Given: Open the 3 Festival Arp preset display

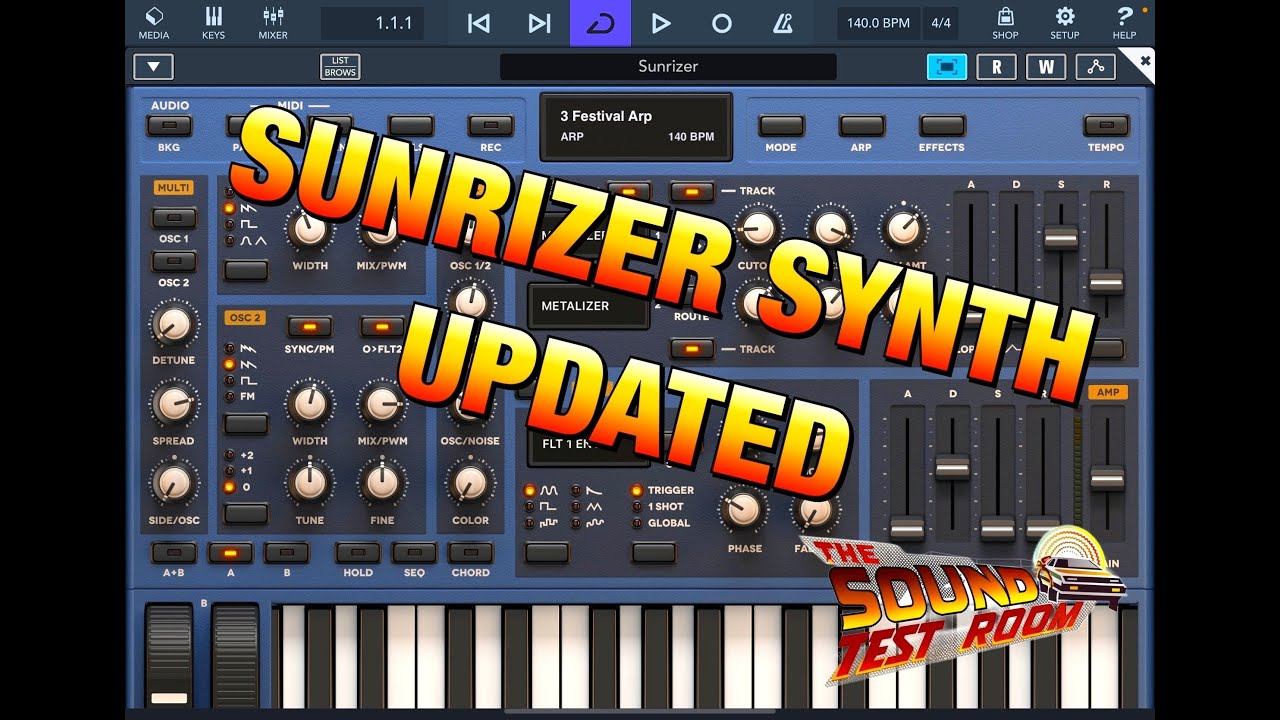Looking at the screenshot, I should [x=636, y=126].
